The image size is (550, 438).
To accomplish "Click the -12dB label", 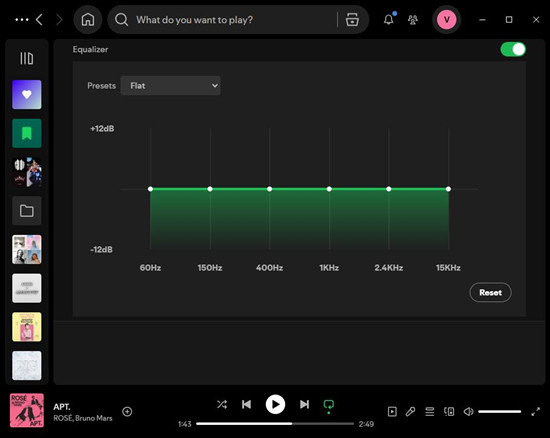I will coord(101,250).
